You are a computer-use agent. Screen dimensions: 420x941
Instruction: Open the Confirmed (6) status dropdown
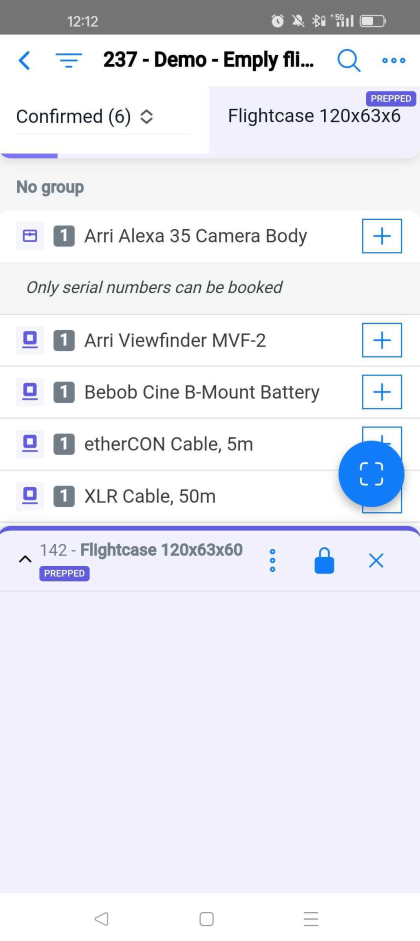tap(85, 116)
